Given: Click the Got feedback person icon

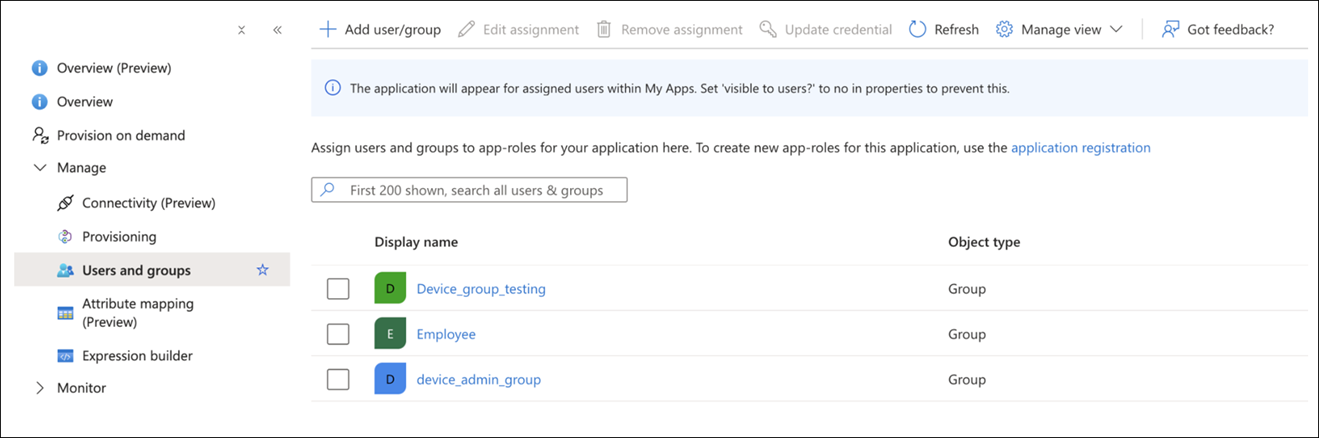Looking at the screenshot, I should click(1170, 29).
